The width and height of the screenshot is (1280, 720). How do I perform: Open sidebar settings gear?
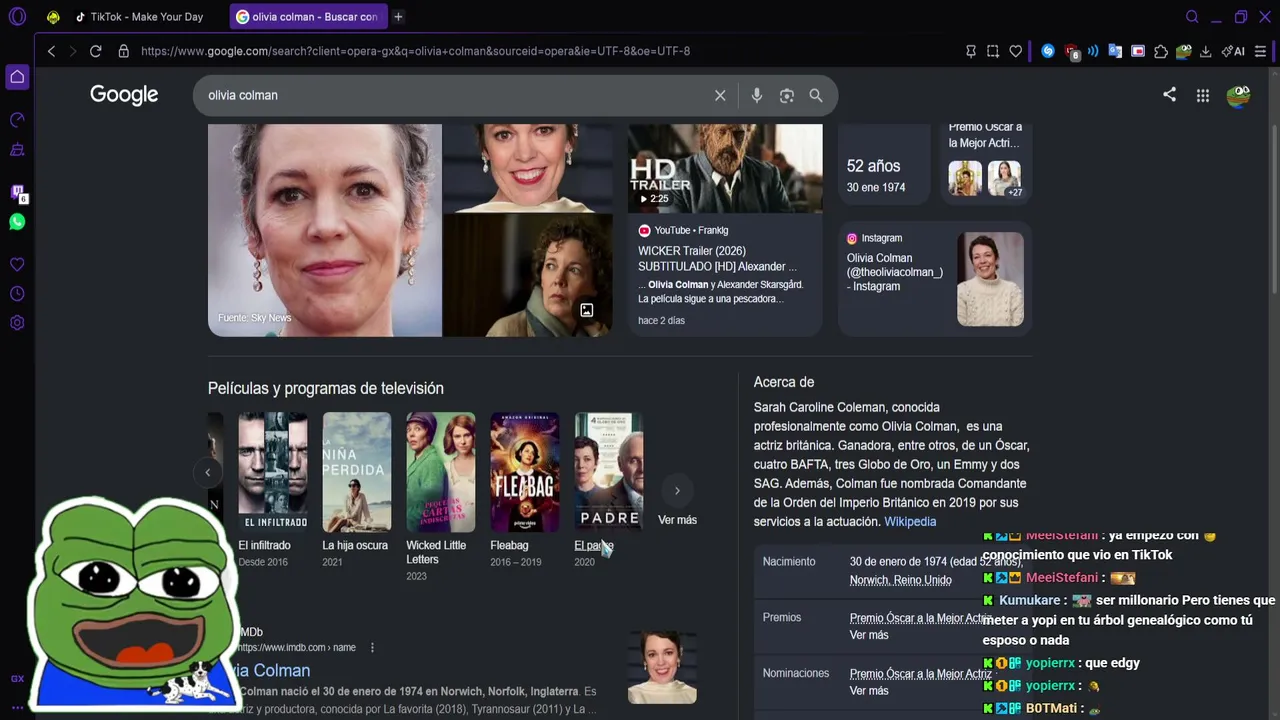pos(17,323)
